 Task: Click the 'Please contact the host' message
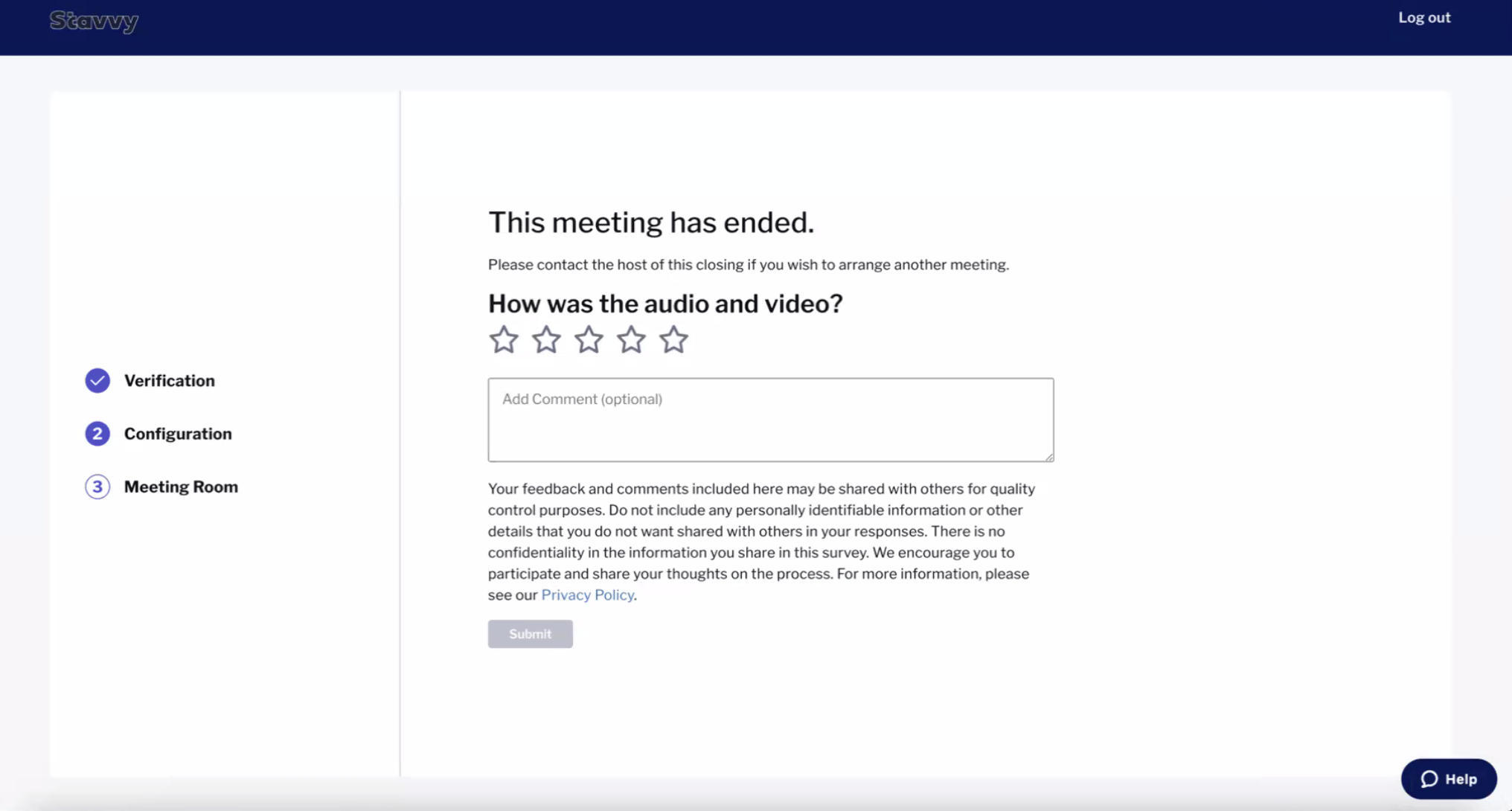(x=749, y=265)
